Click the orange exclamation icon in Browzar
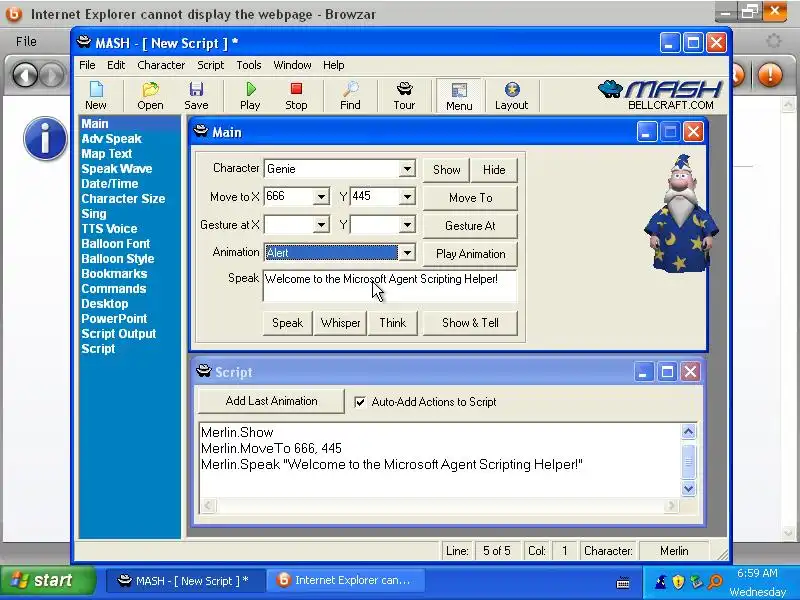The width and height of the screenshot is (800, 600). click(770, 75)
